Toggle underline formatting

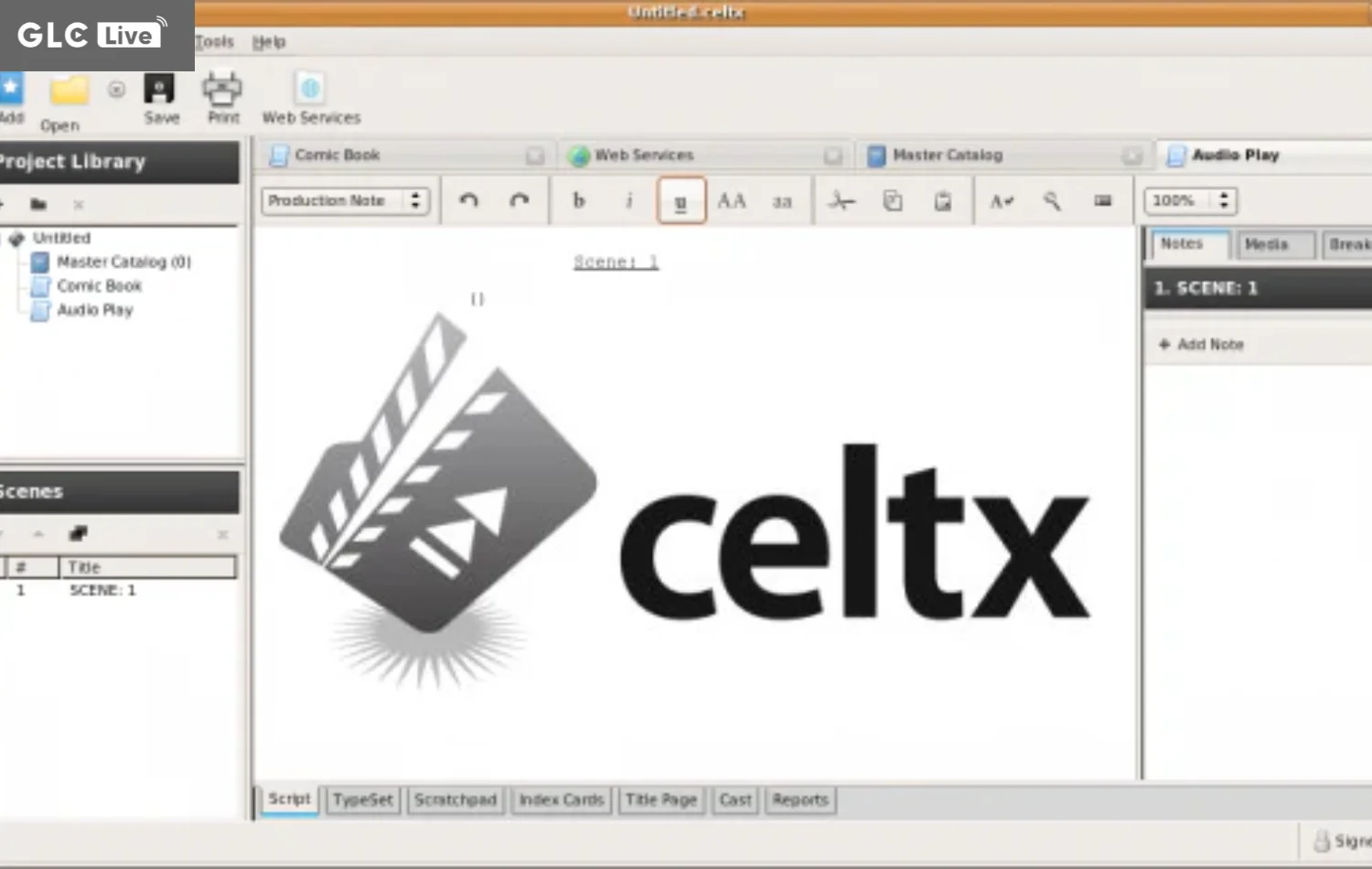point(681,201)
